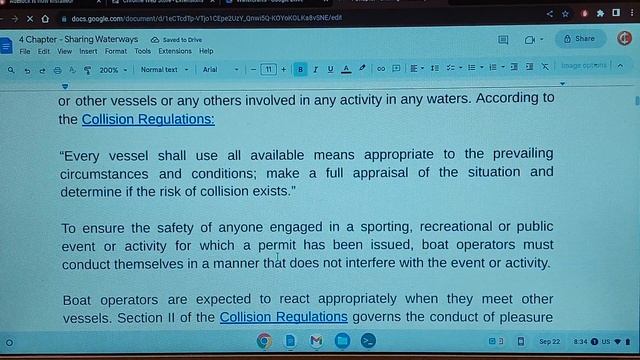The width and height of the screenshot is (640, 360).
Task: Collapse the toolbar menus with chevron
Action: click(620, 65)
